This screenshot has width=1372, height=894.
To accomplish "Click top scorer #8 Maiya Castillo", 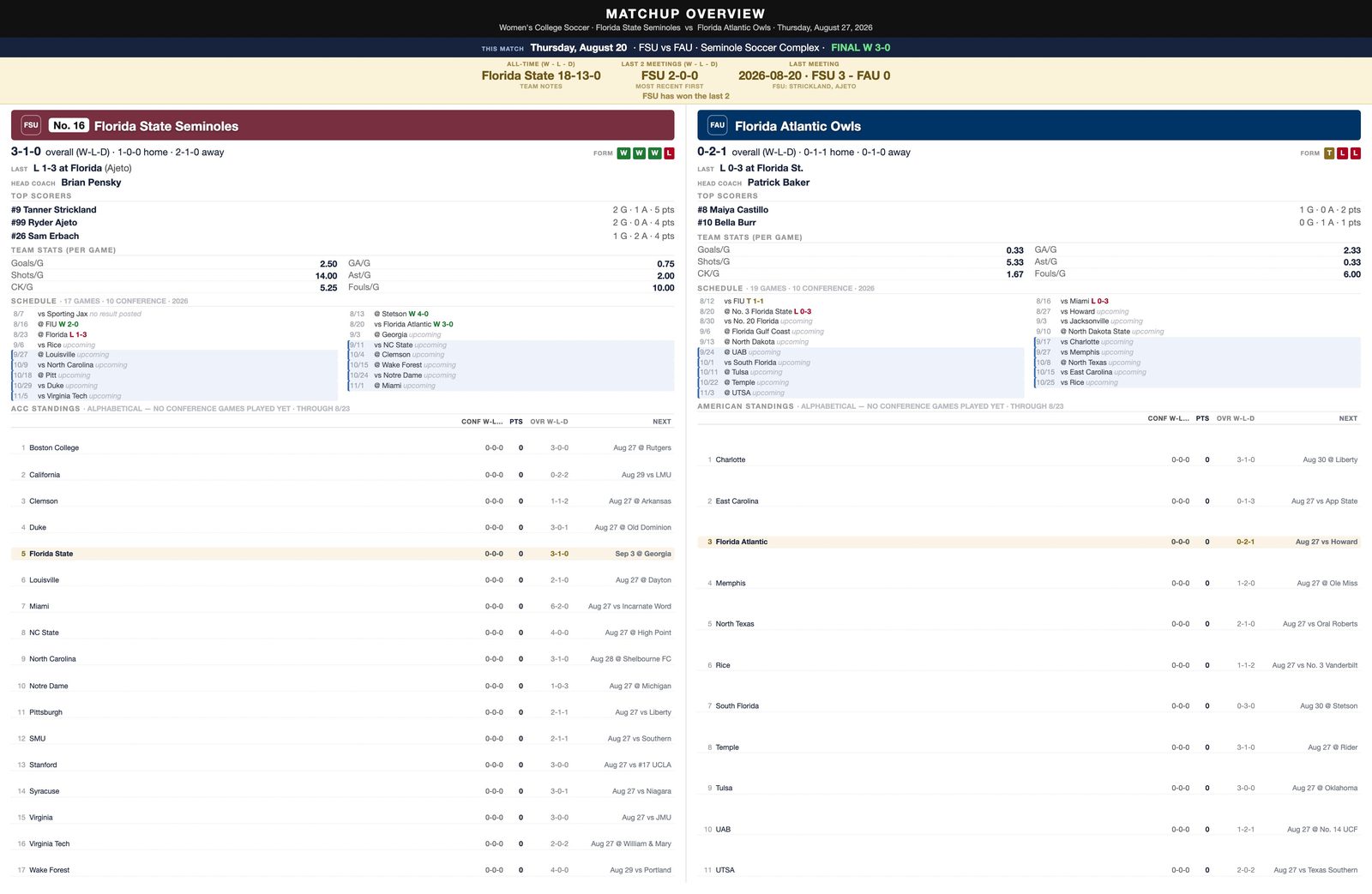I will [733, 210].
